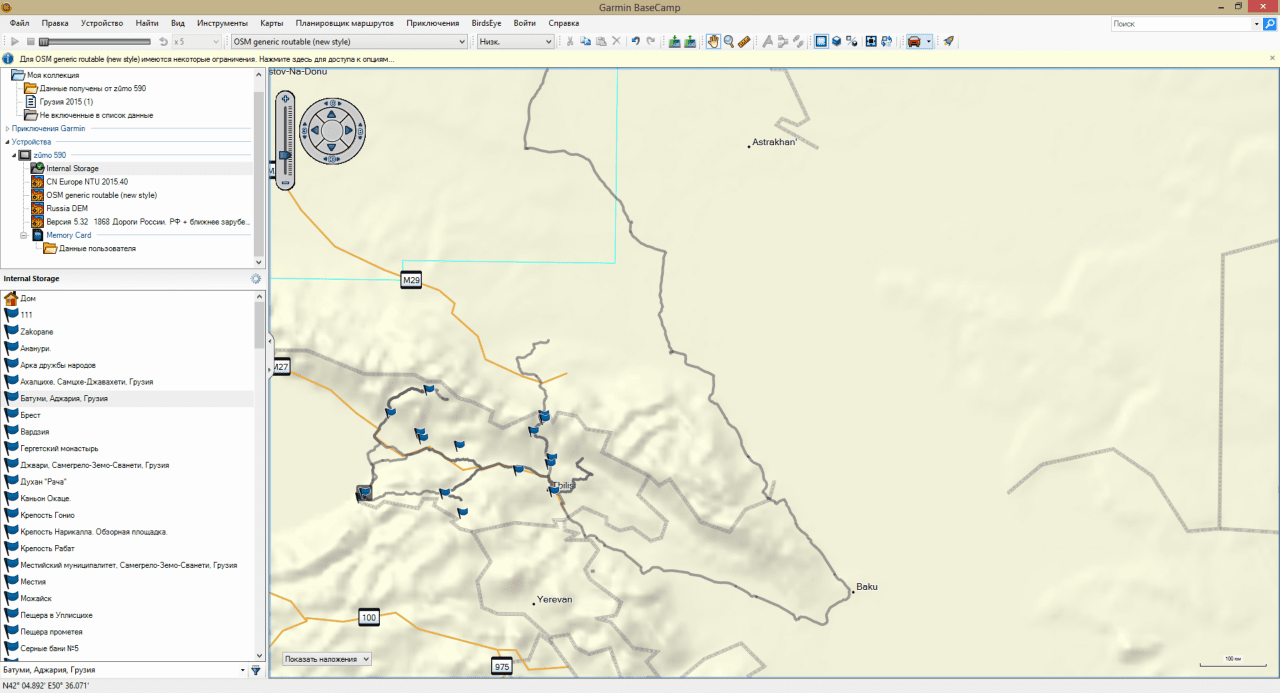1280x693 pixels.
Task: Click the rocket icon in the toolbar
Action: [948, 41]
